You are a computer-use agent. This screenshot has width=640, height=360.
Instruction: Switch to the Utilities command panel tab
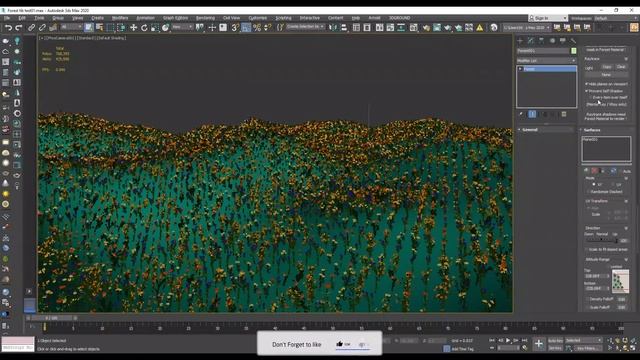[x=573, y=41]
